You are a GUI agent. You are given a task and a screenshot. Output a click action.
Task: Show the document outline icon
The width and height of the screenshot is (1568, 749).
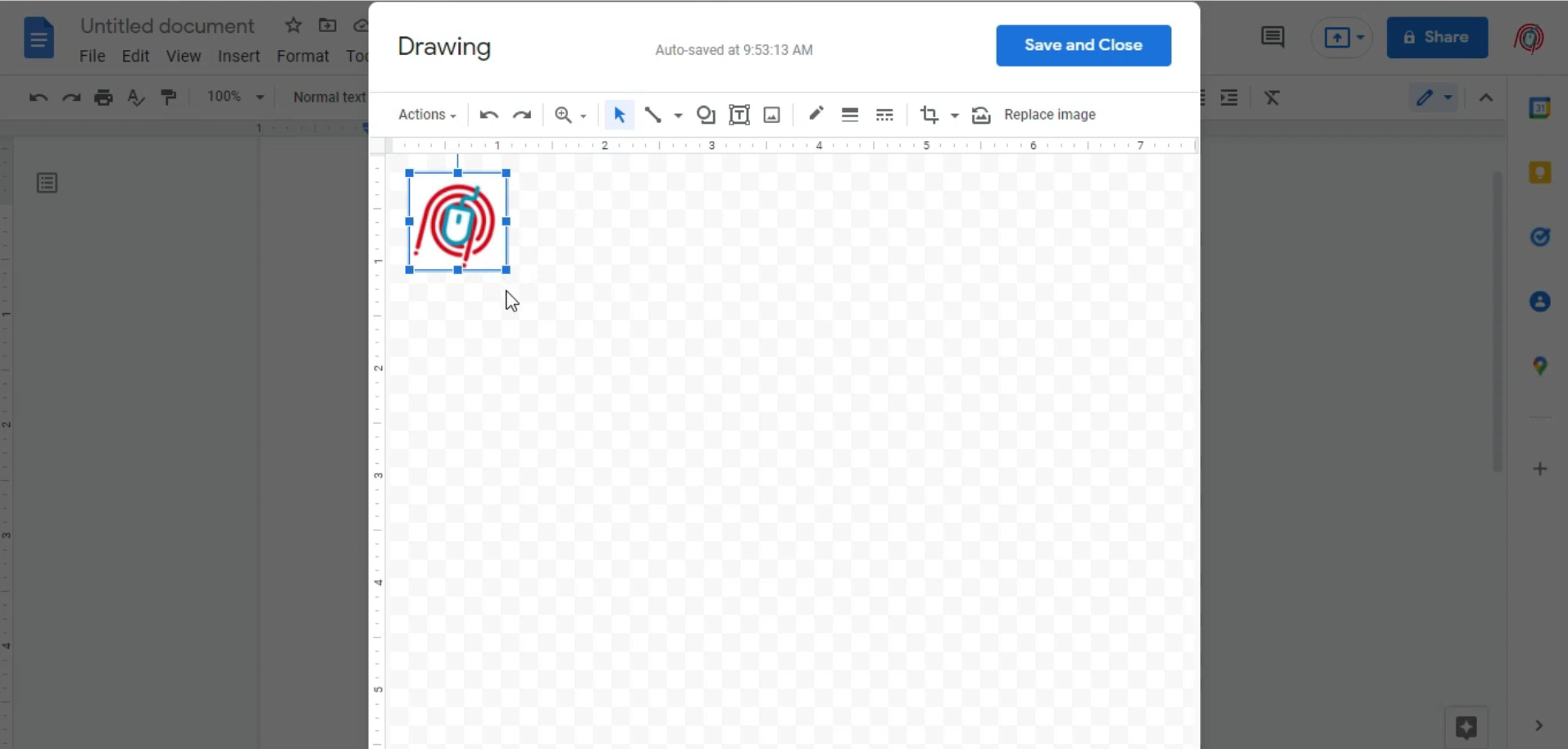(47, 183)
